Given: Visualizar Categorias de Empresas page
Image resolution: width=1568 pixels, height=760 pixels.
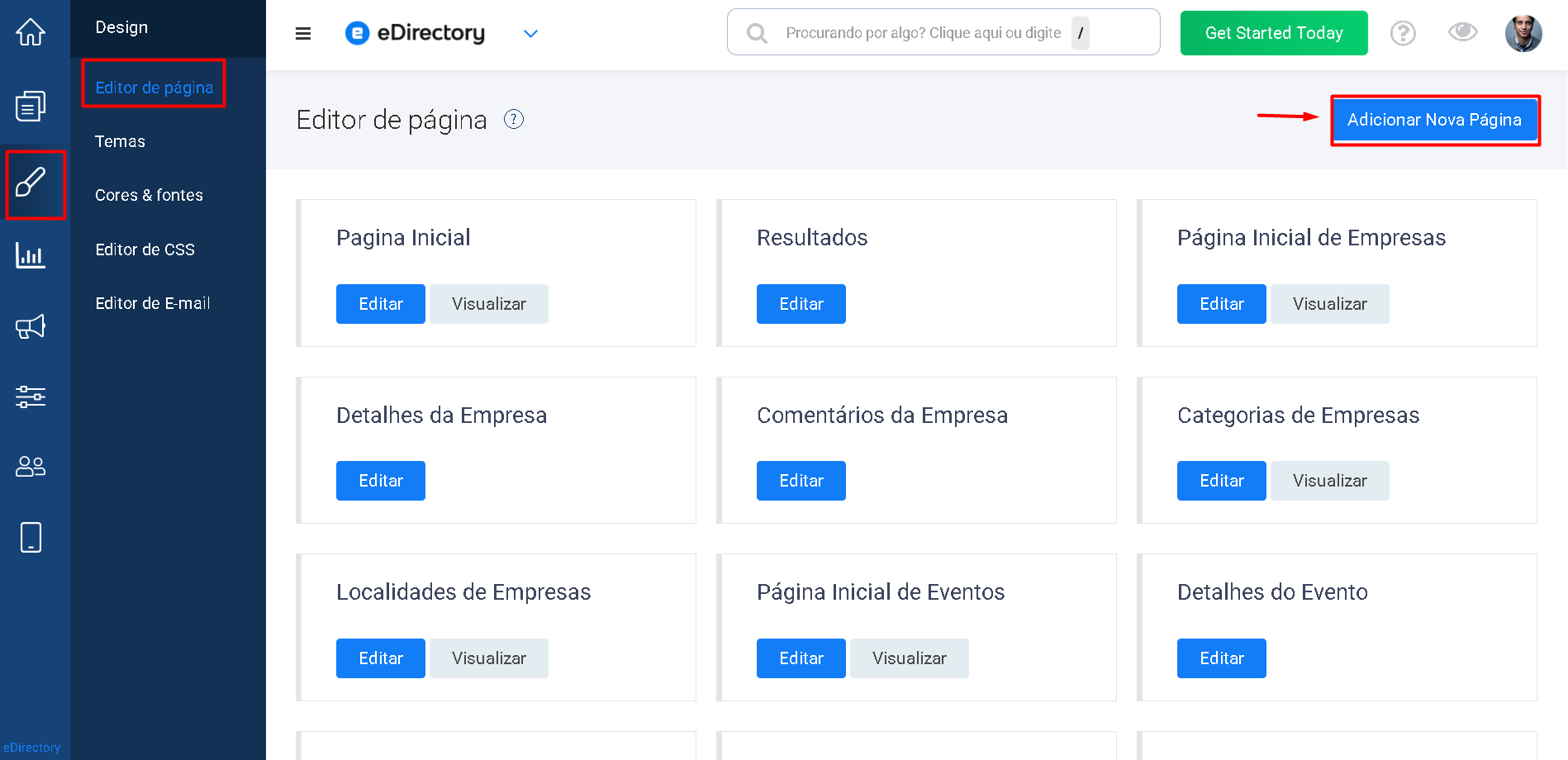Looking at the screenshot, I should pos(1330,481).
